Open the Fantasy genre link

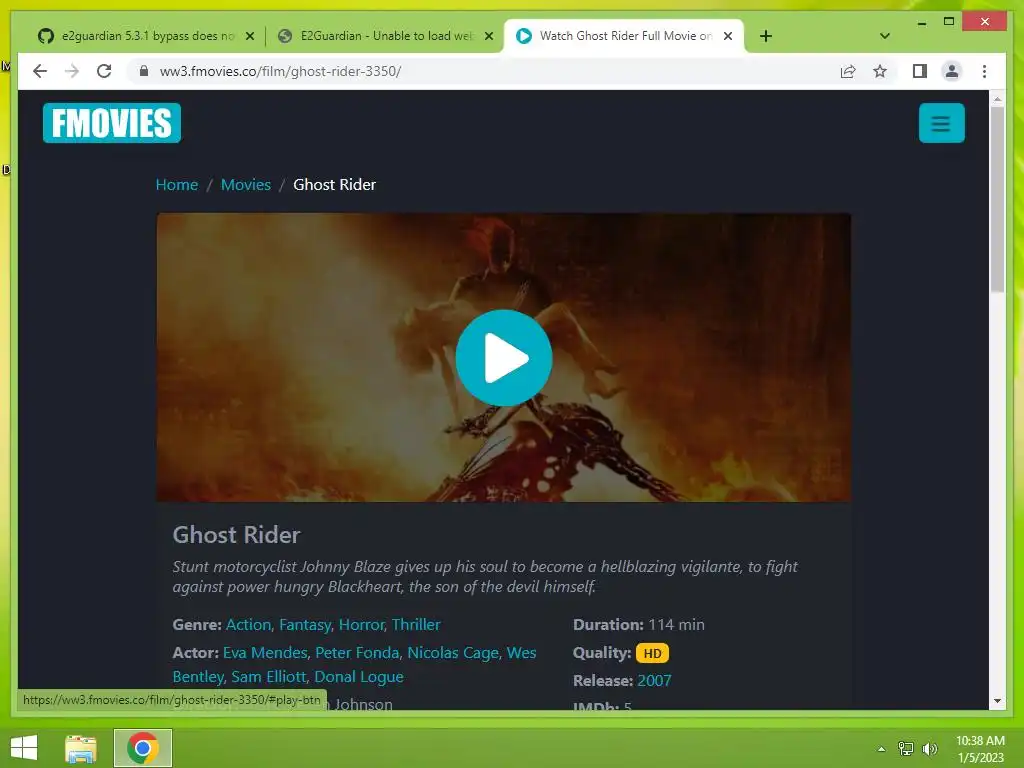(305, 625)
